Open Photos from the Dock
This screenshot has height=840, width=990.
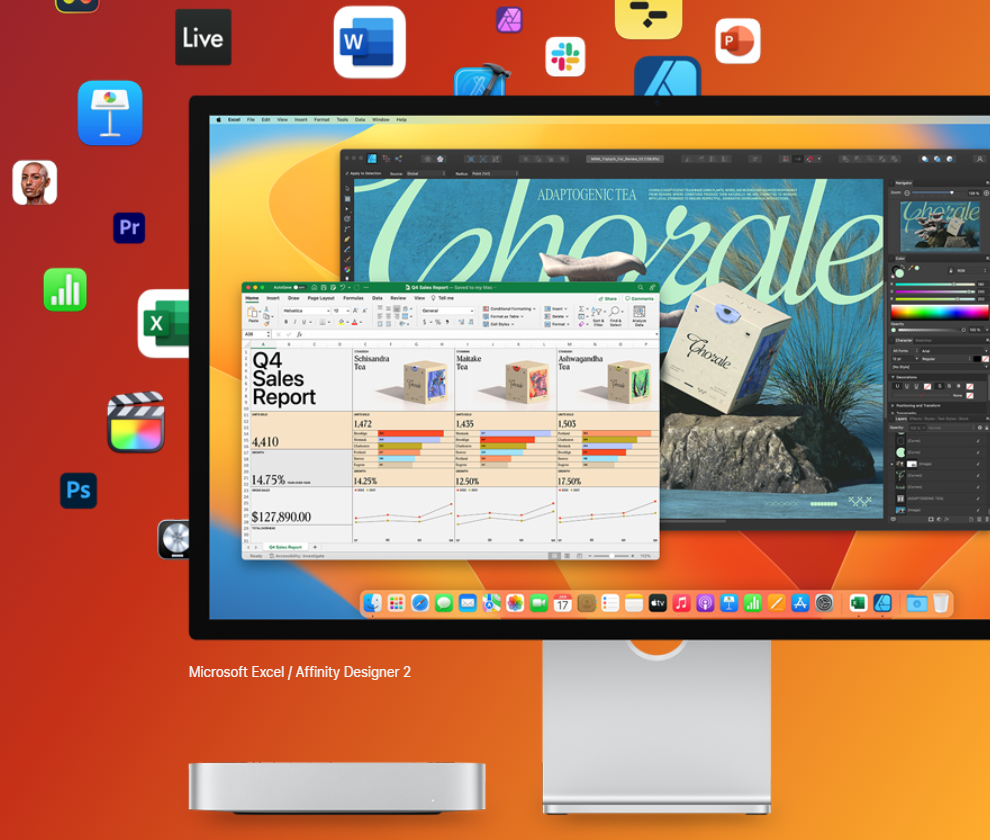515,604
